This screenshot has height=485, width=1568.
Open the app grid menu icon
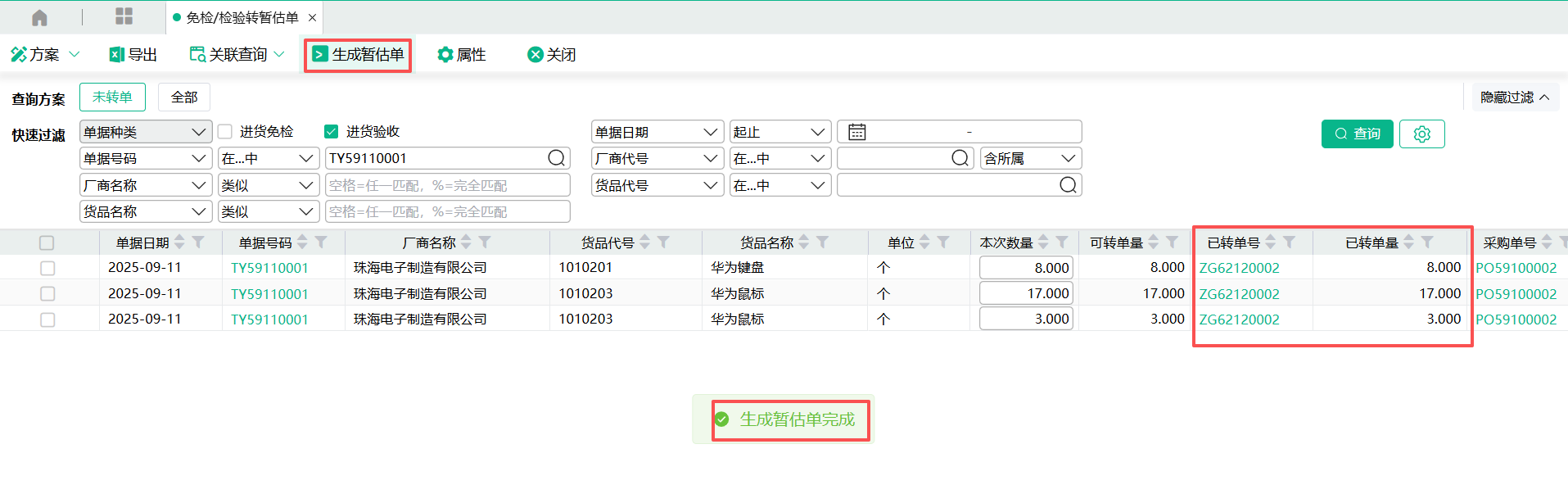pos(124,16)
